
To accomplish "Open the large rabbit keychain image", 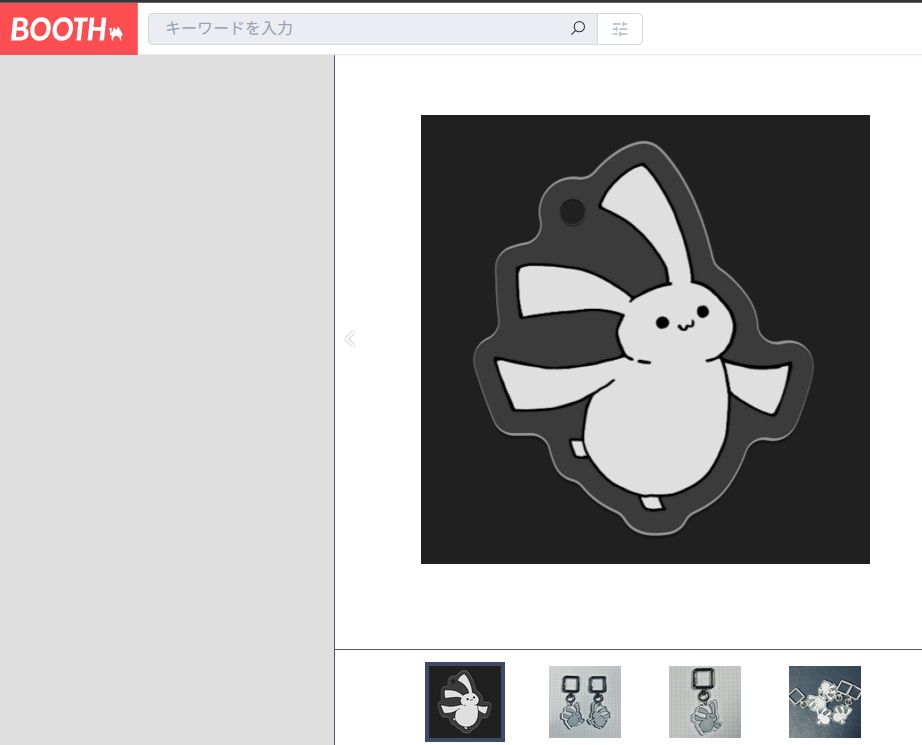I will [x=645, y=339].
